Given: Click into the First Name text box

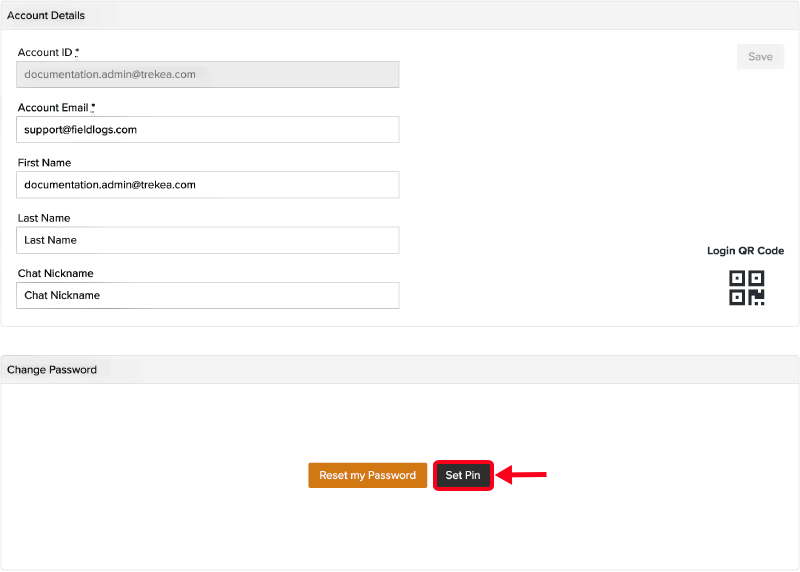Looking at the screenshot, I should pyautogui.click(x=208, y=185).
